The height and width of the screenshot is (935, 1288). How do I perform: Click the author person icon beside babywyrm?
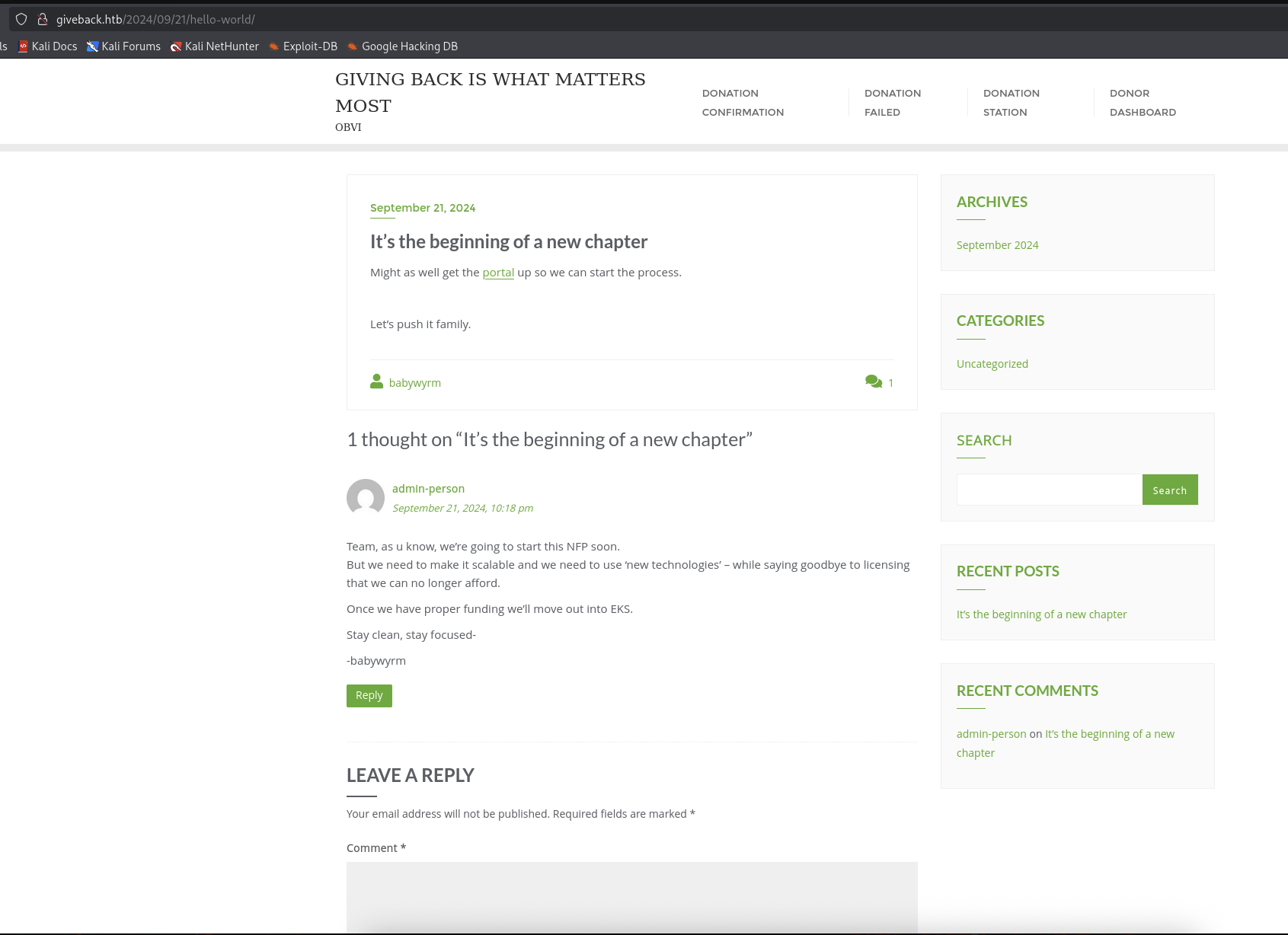point(376,381)
